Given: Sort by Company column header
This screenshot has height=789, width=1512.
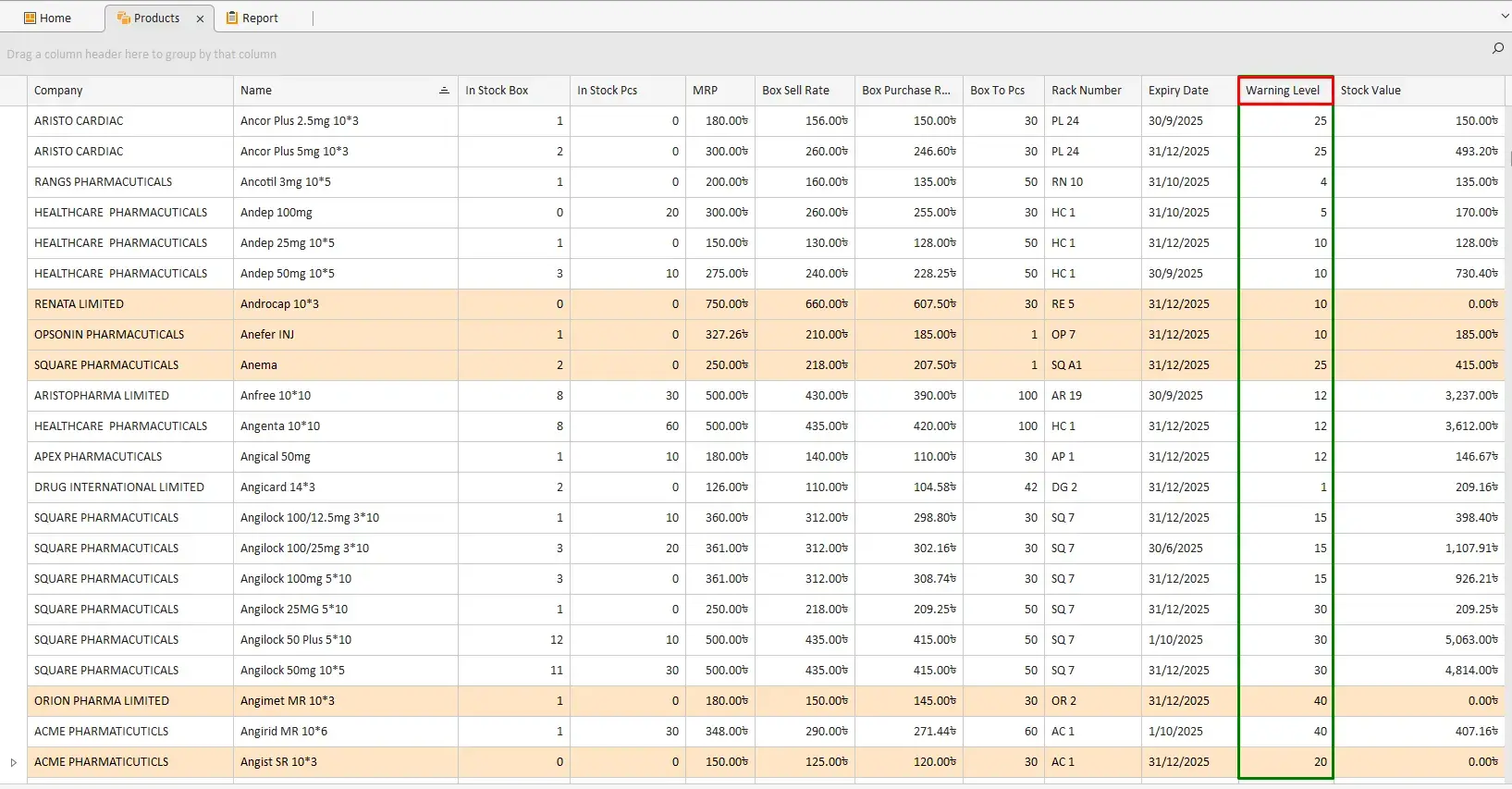Looking at the screenshot, I should tap(130, 91).
